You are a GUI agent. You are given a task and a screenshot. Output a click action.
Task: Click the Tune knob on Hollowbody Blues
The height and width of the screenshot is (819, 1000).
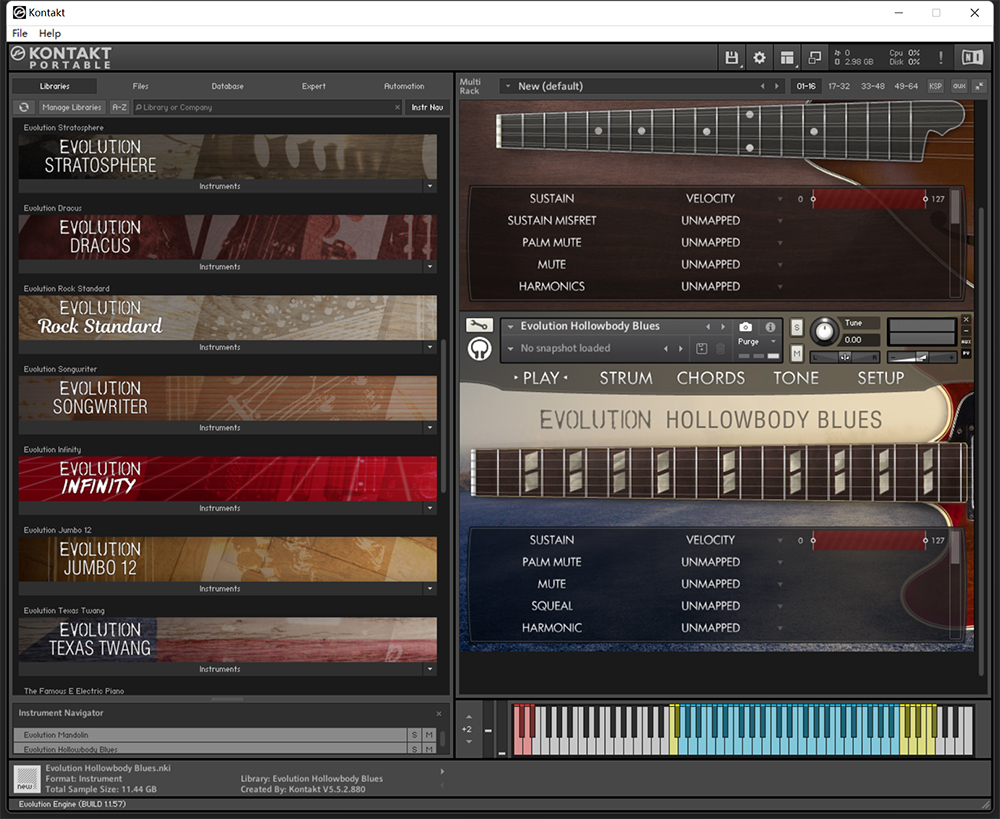824,330
